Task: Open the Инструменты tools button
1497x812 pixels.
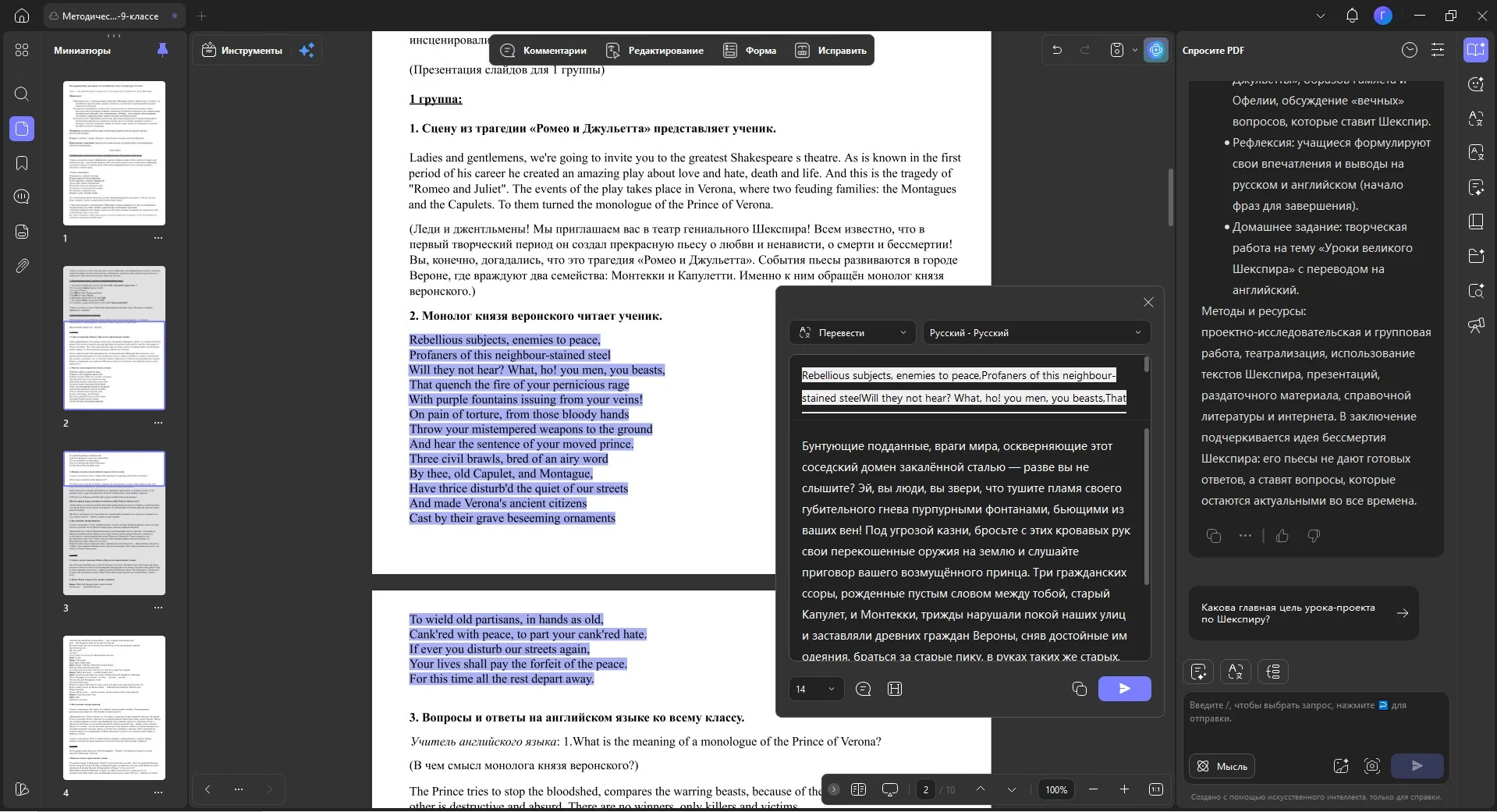Action: (x=242, y=51)
